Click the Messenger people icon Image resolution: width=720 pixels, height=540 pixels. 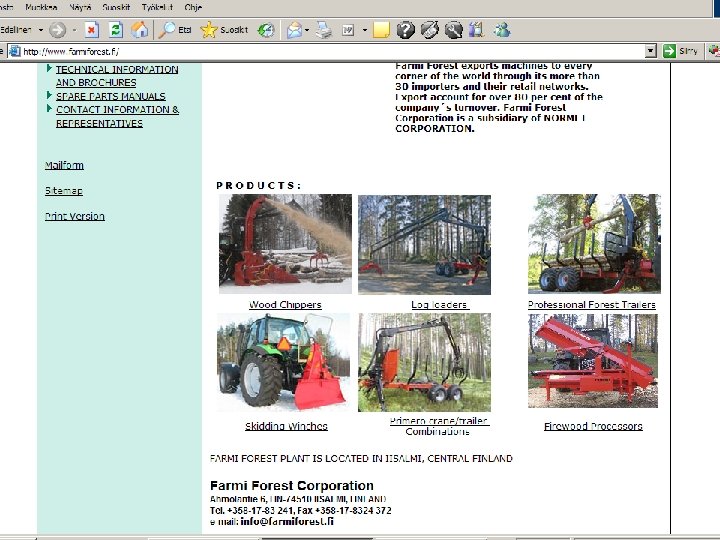(x=501, y=30)
